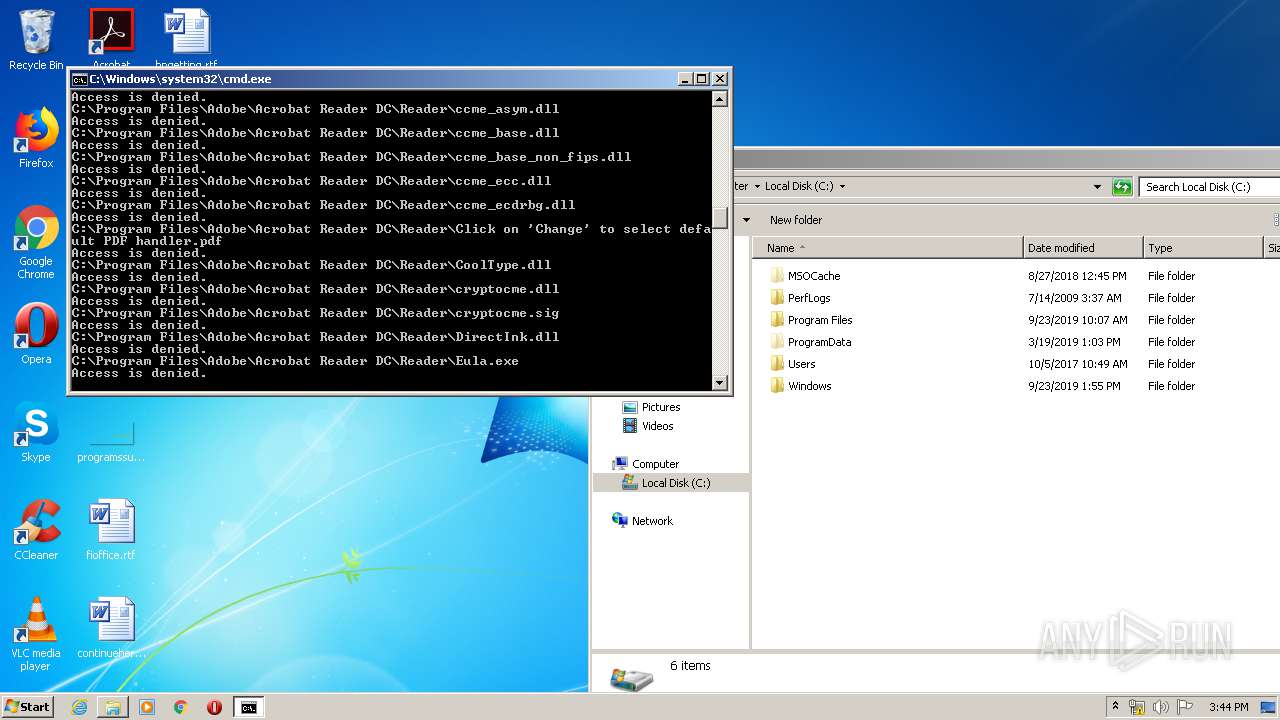Launch Firefox from the desktop
1280x720 pixels.
36,139
